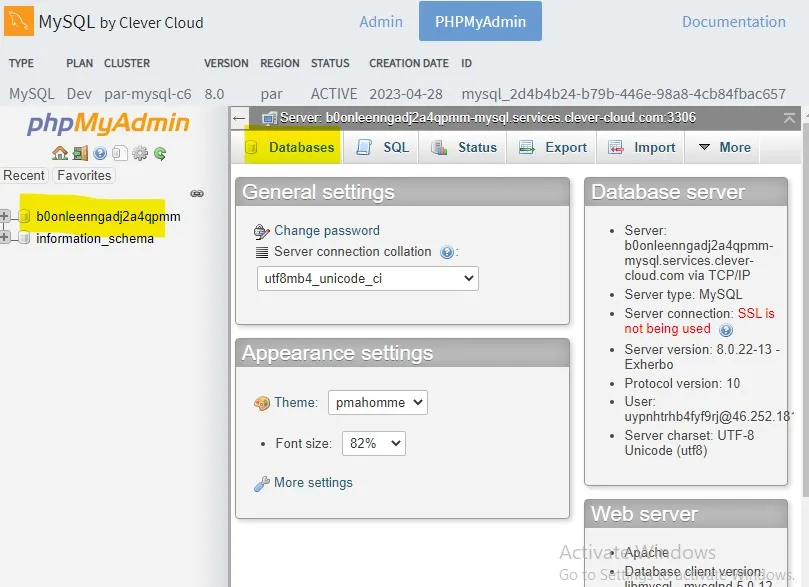The image size is (809, 587).
Task: Click the Favorites button in sidebar
Action: coord(84,175)
